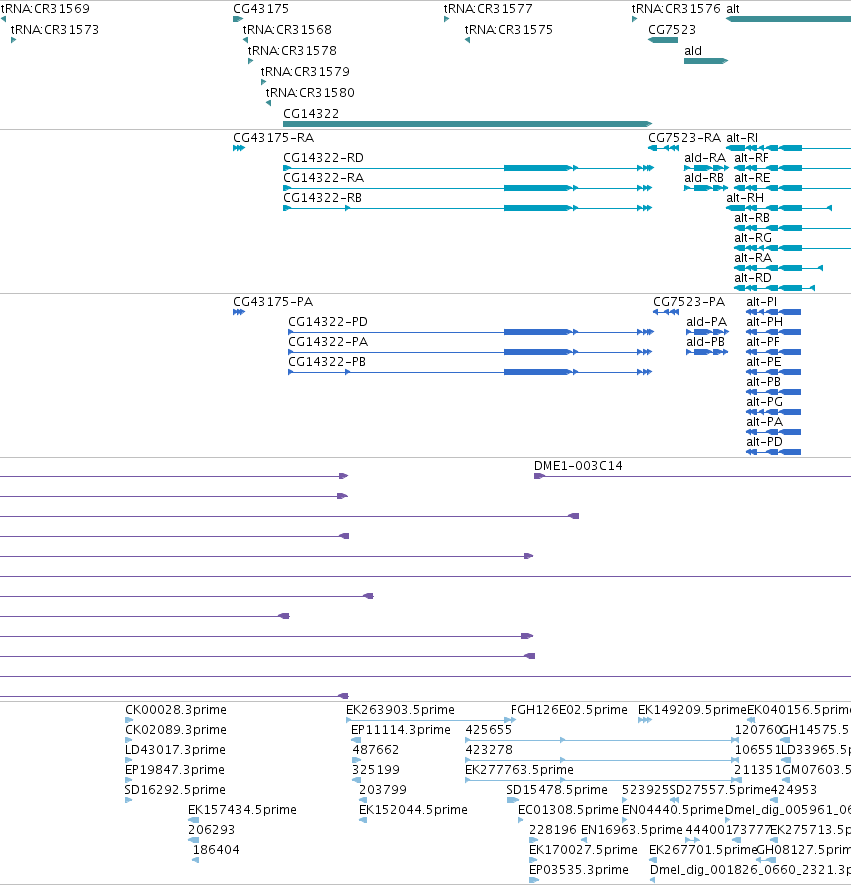Click the long CG14322 gene bar
The width and height of the screenshot is (851, 885).
pyautogui.click(x=467, y=124)
